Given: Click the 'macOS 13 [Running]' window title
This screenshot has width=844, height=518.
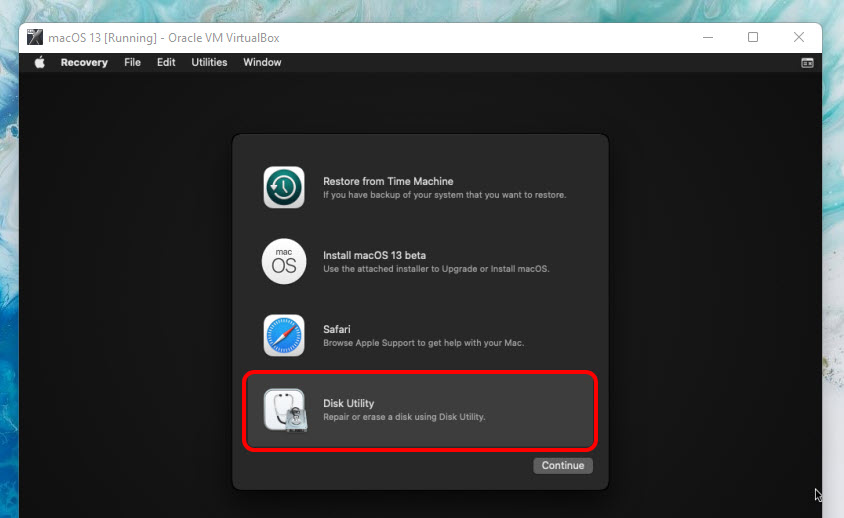Looking at the screenshot, I should [x=164, y=38].
